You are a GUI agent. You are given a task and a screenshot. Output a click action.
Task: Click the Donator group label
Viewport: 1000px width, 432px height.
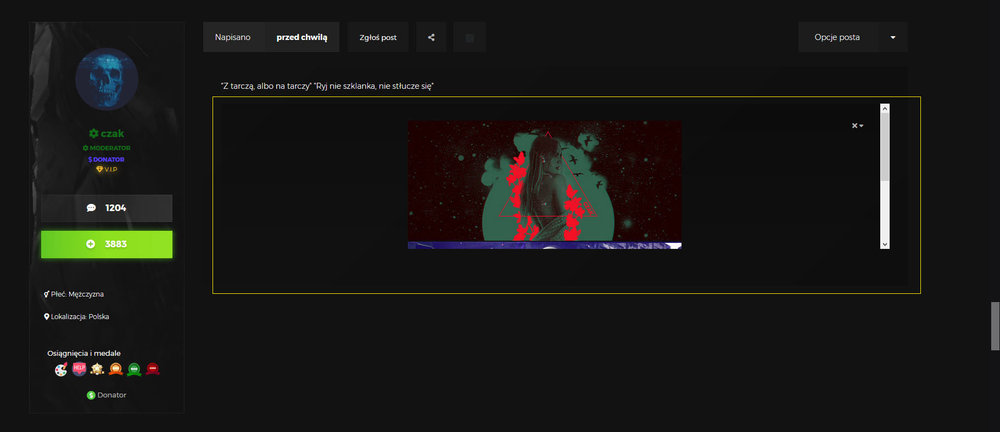pos(112,395)
